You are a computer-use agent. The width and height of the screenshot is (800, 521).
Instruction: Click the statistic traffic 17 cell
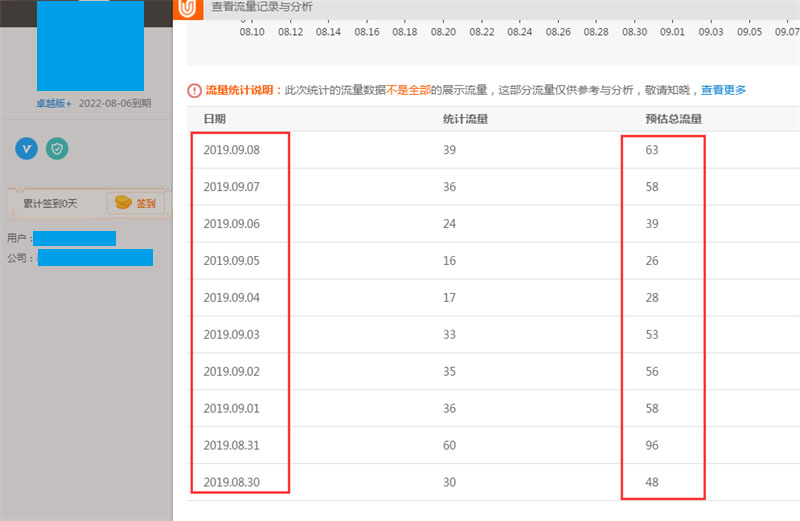(x=449, y=297)
